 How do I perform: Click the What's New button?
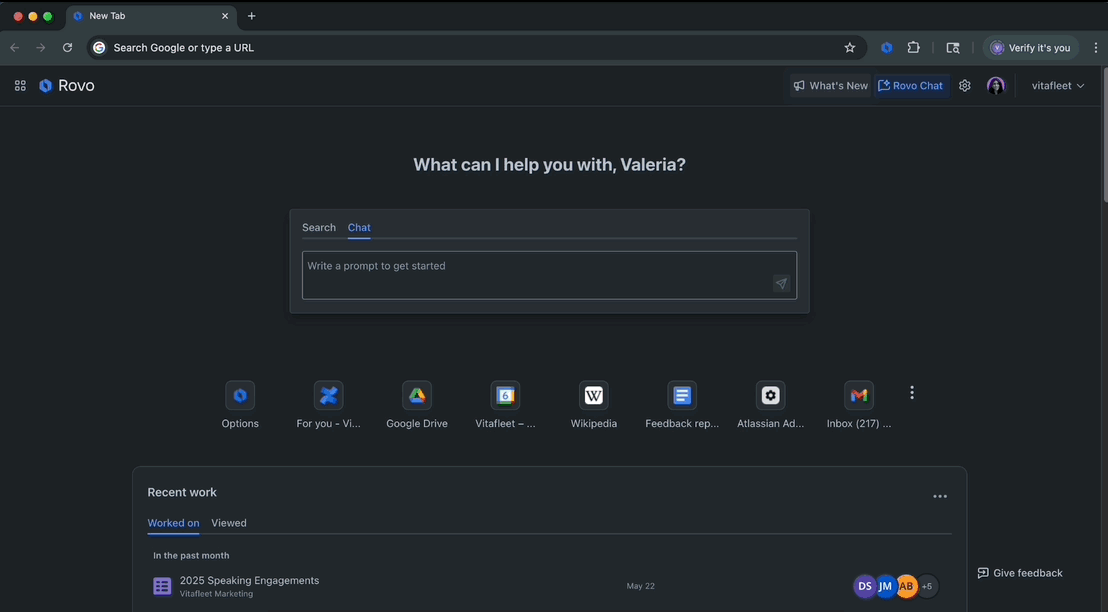tap(830, 86)
